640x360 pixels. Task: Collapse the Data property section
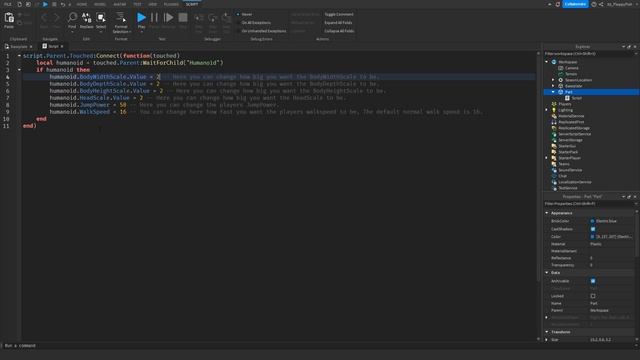click(547, 273)
